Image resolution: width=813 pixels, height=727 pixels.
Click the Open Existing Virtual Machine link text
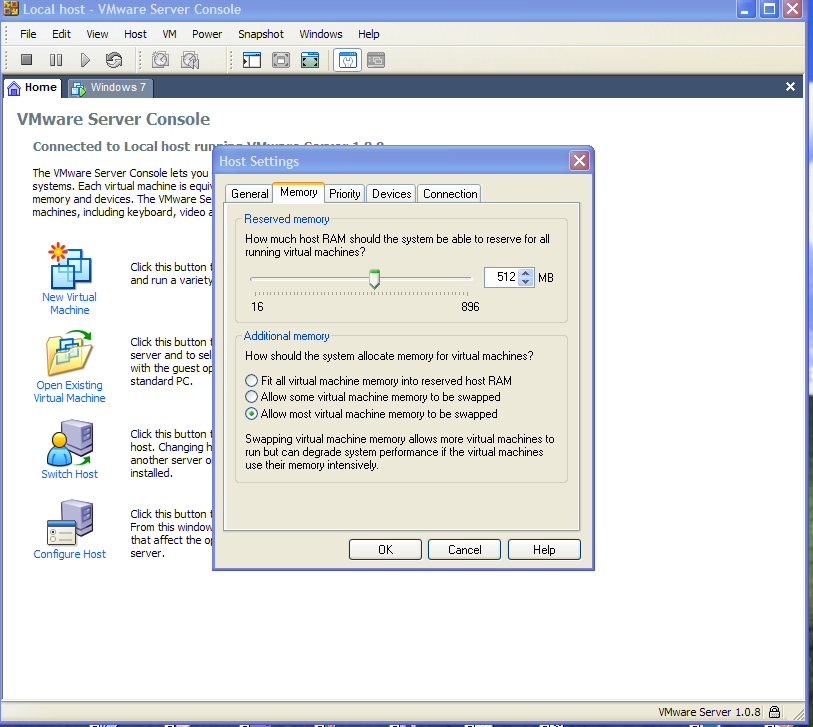click(69, 392)
